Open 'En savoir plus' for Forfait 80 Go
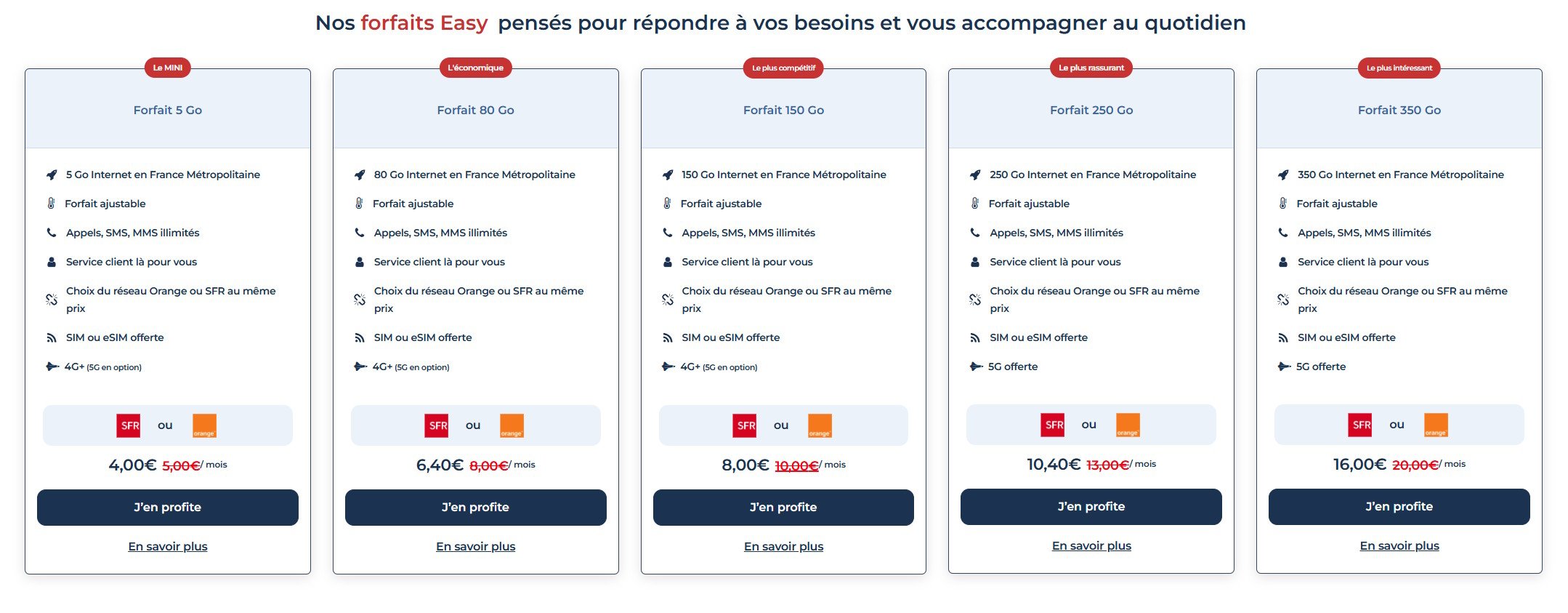 (476, 546)
